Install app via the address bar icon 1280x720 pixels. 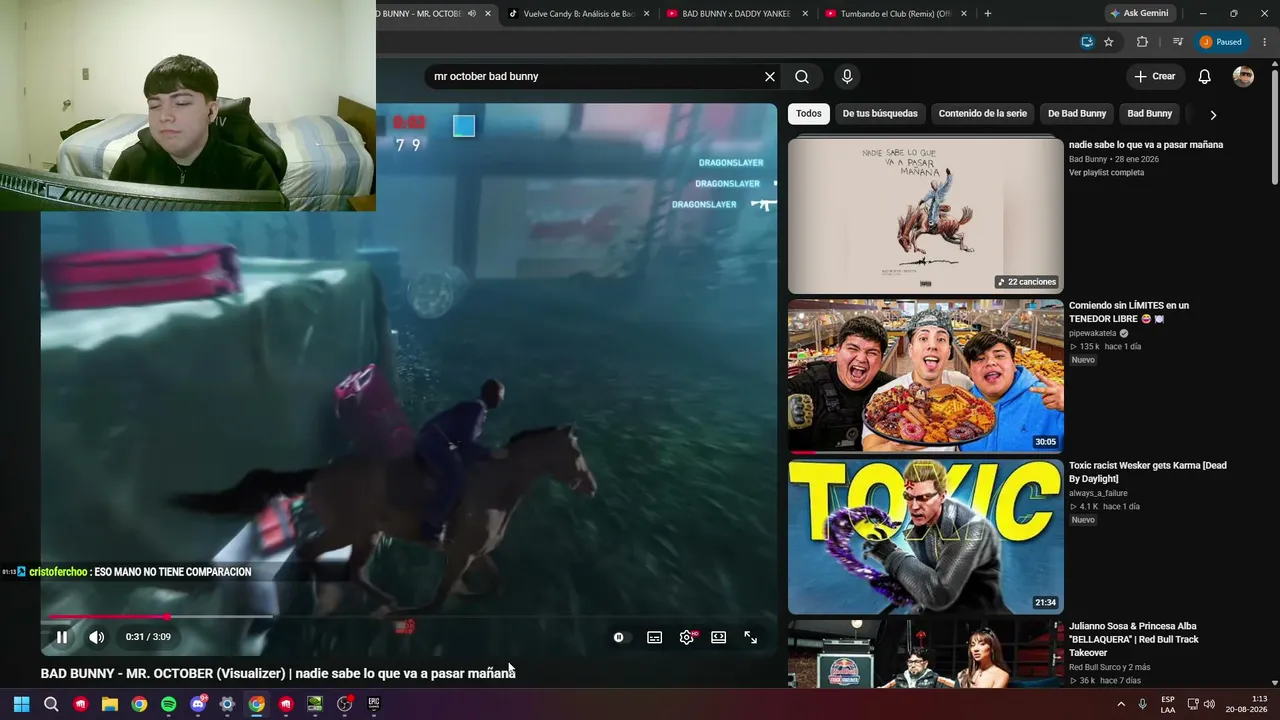coord(1087,42)
